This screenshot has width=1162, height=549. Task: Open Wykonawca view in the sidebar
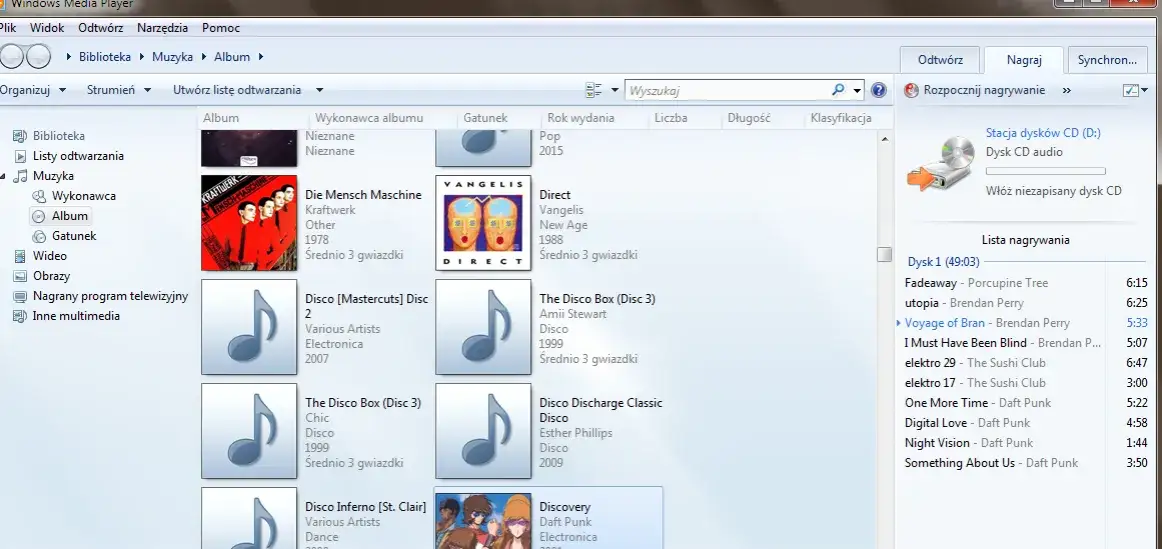(84, 196)
